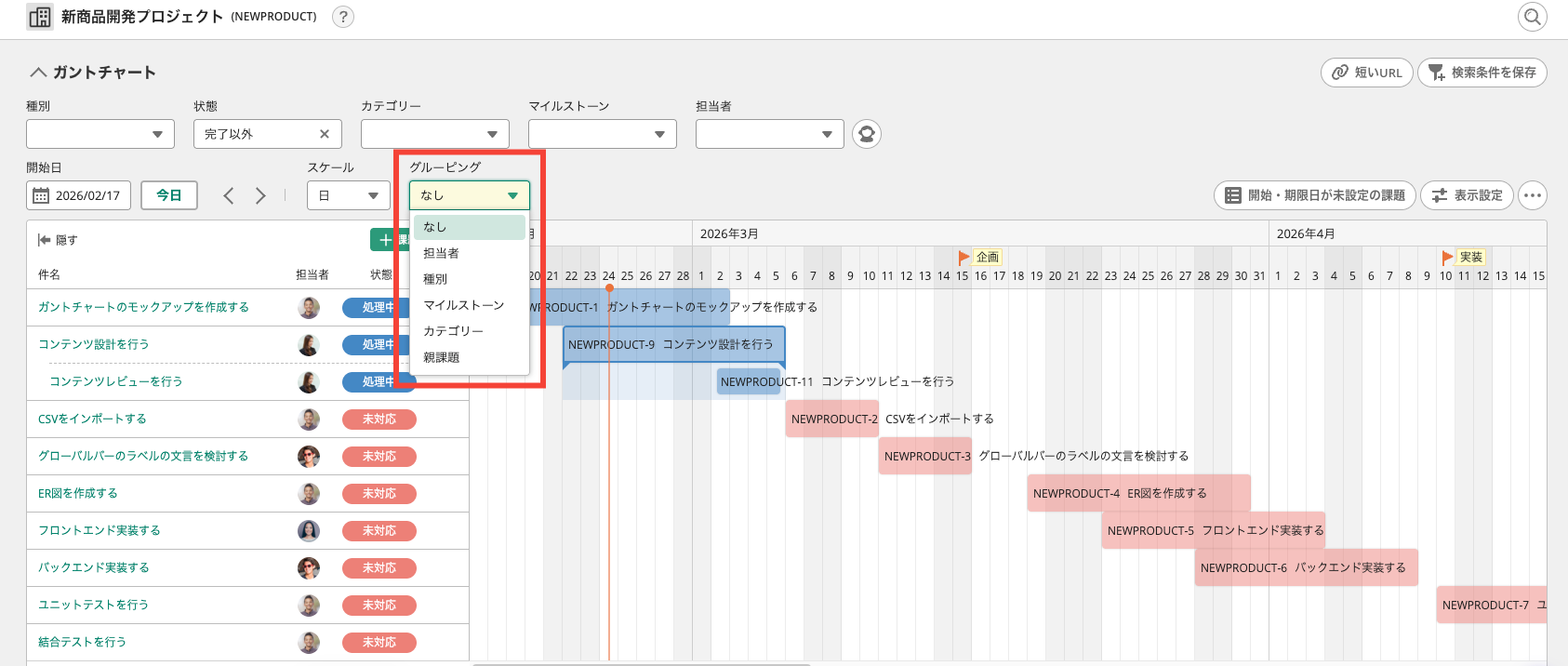The image size is (1568, 666).
Task: Open issue ER図を作成する link
Action: point(78,493)
